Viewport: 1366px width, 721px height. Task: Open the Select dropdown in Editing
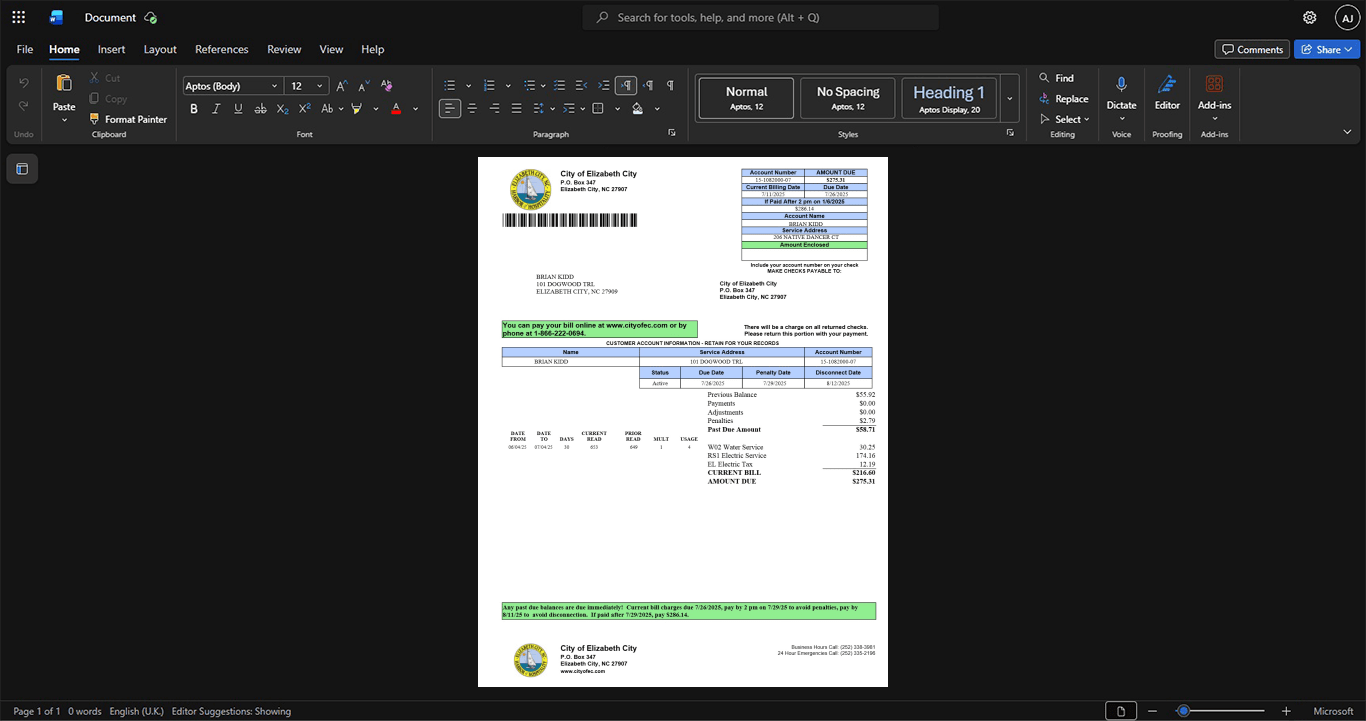1064,119
